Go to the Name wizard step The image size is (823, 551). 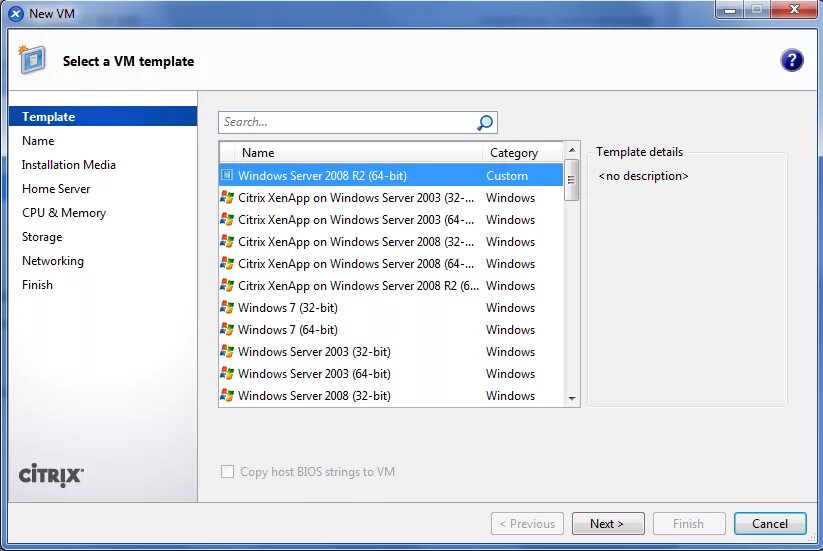(38, 141)
